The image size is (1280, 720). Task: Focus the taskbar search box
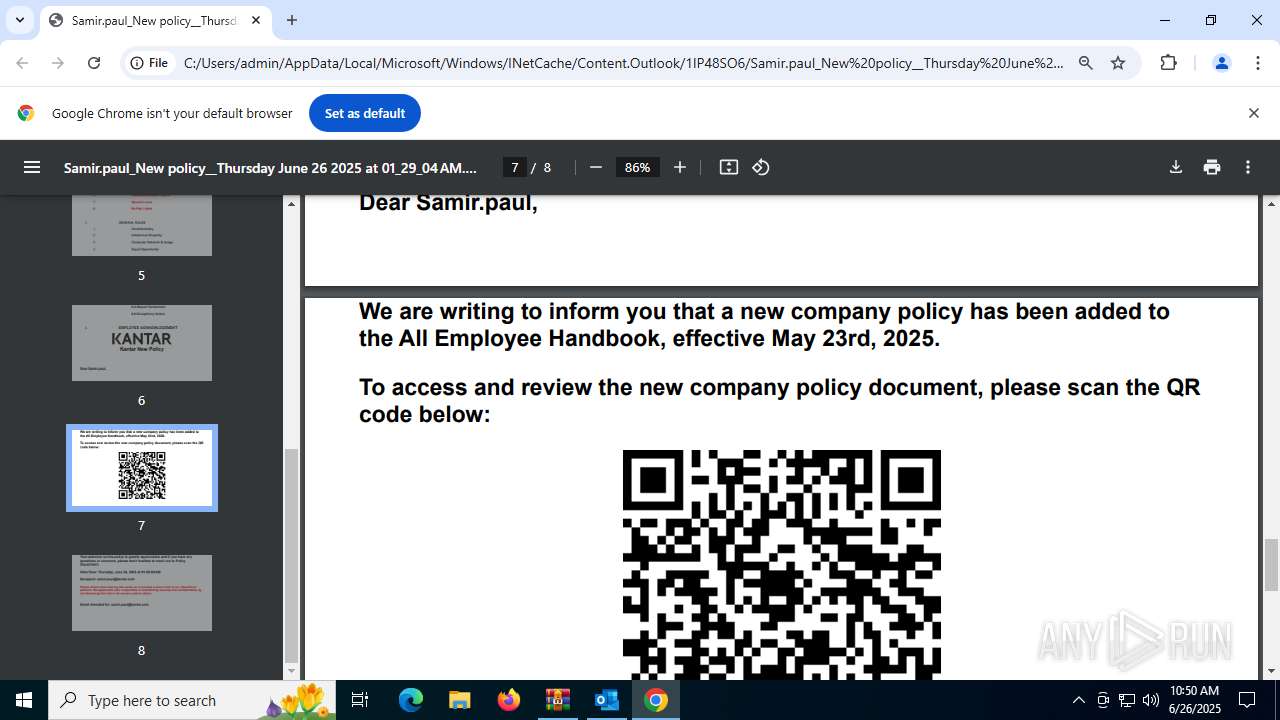192,700
